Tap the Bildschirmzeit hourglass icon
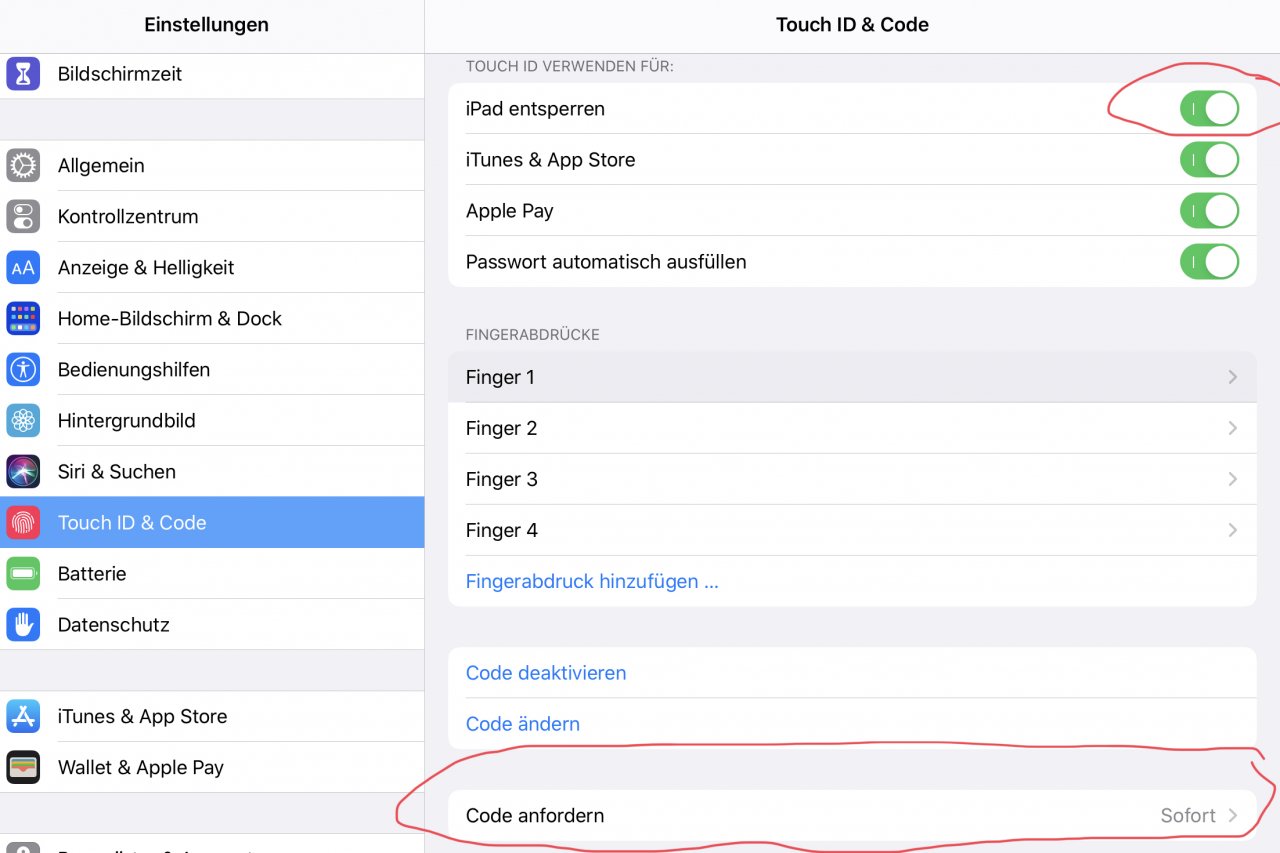Viewport: 1280px width, 853px height. pyautogui.click(x=23, y=74)
